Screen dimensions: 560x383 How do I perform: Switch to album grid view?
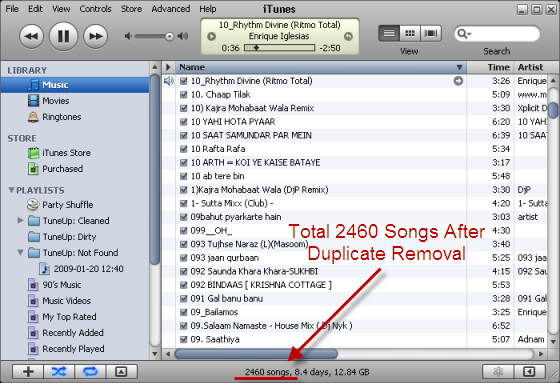pyautogui.click(x=410, y=34)
